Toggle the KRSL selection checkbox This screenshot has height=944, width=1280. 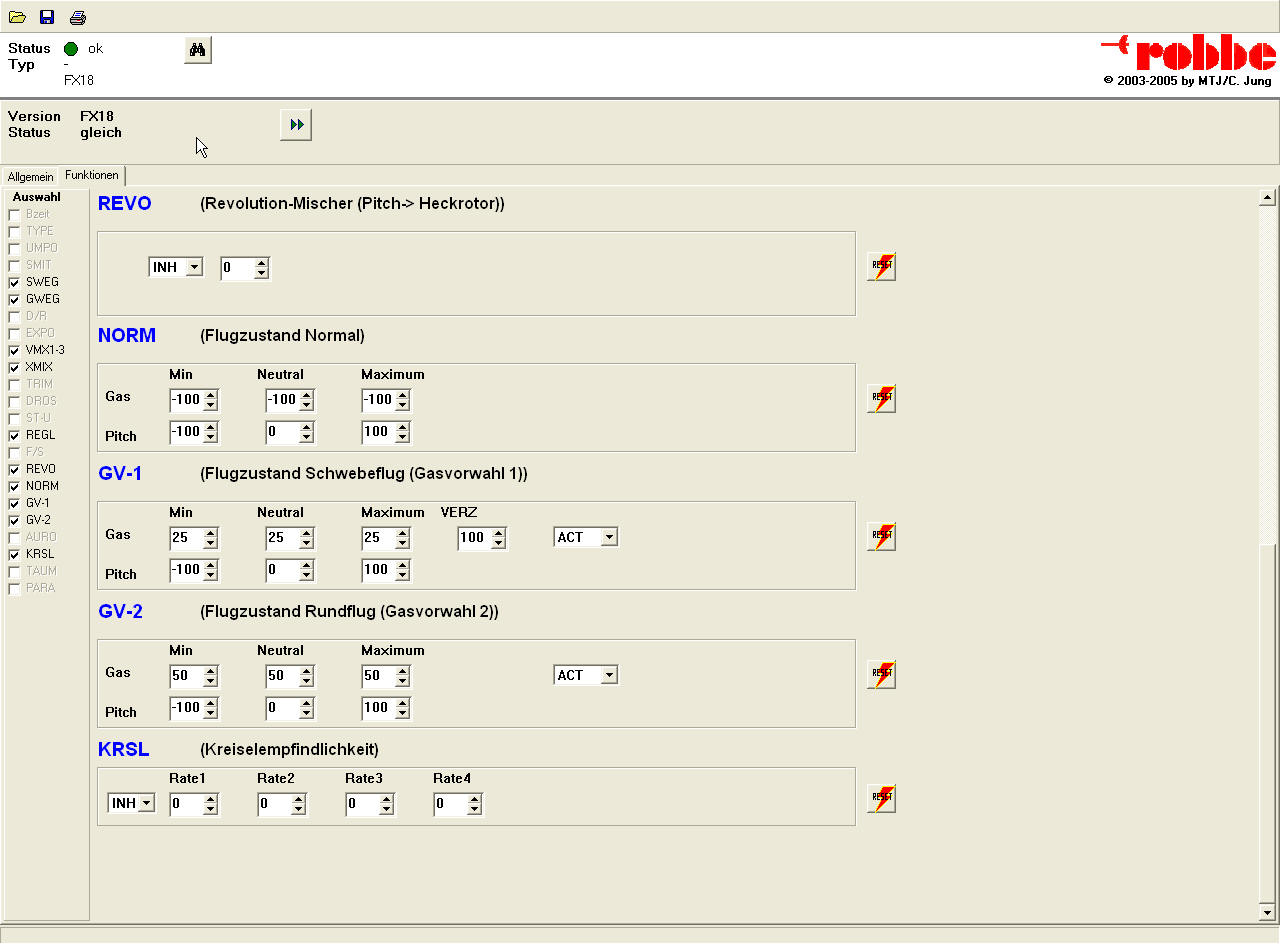[x=13, y=554]
